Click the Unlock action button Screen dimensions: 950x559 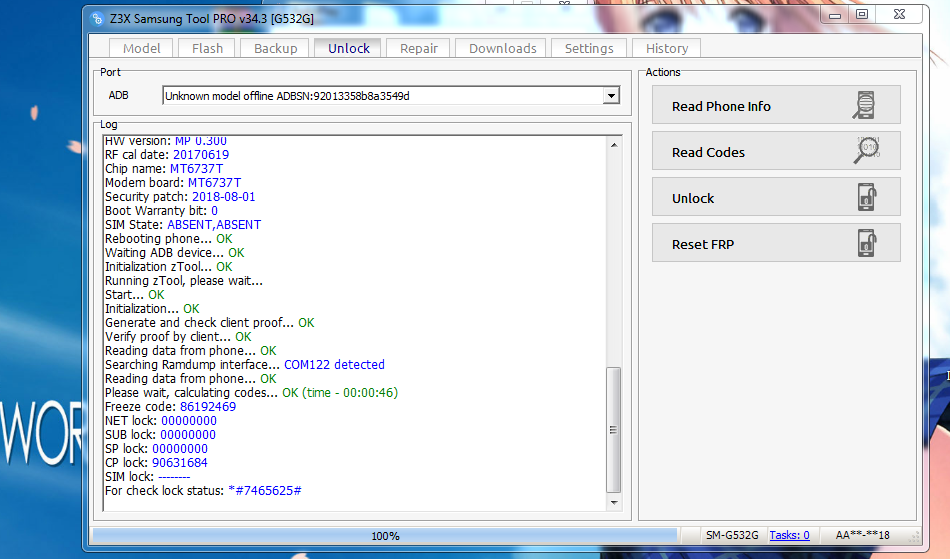point(776,197)
